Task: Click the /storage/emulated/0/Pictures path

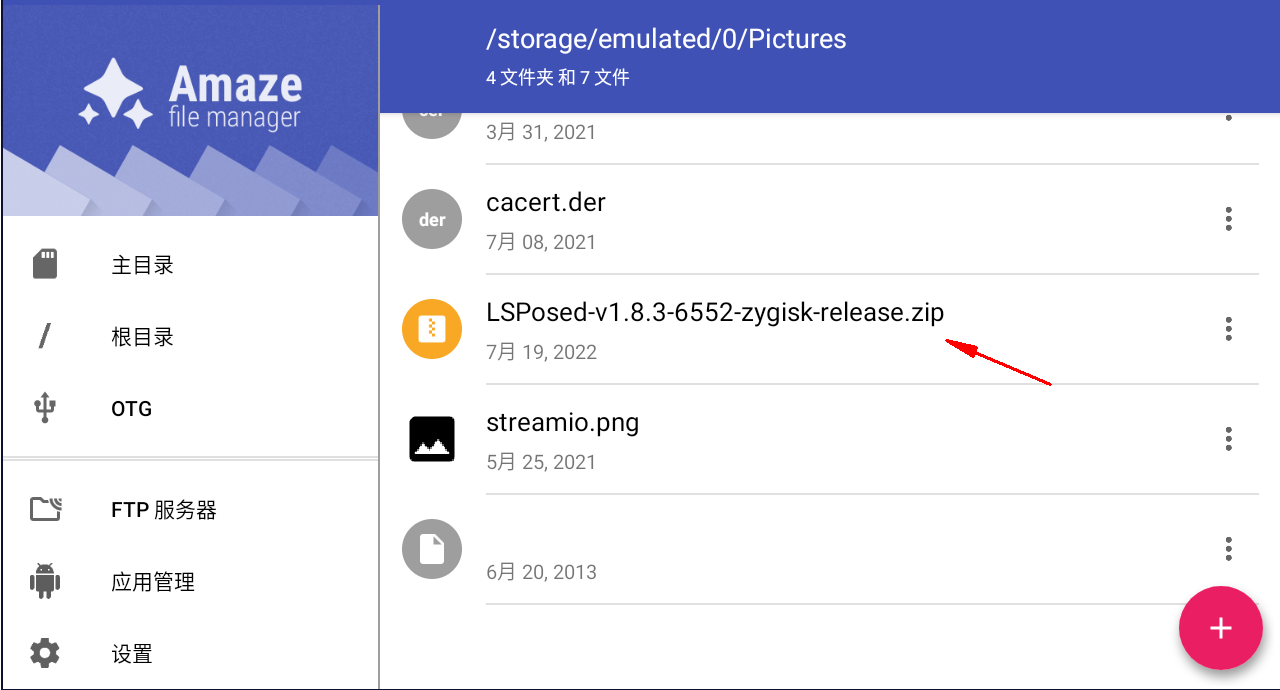Action: 665,39
